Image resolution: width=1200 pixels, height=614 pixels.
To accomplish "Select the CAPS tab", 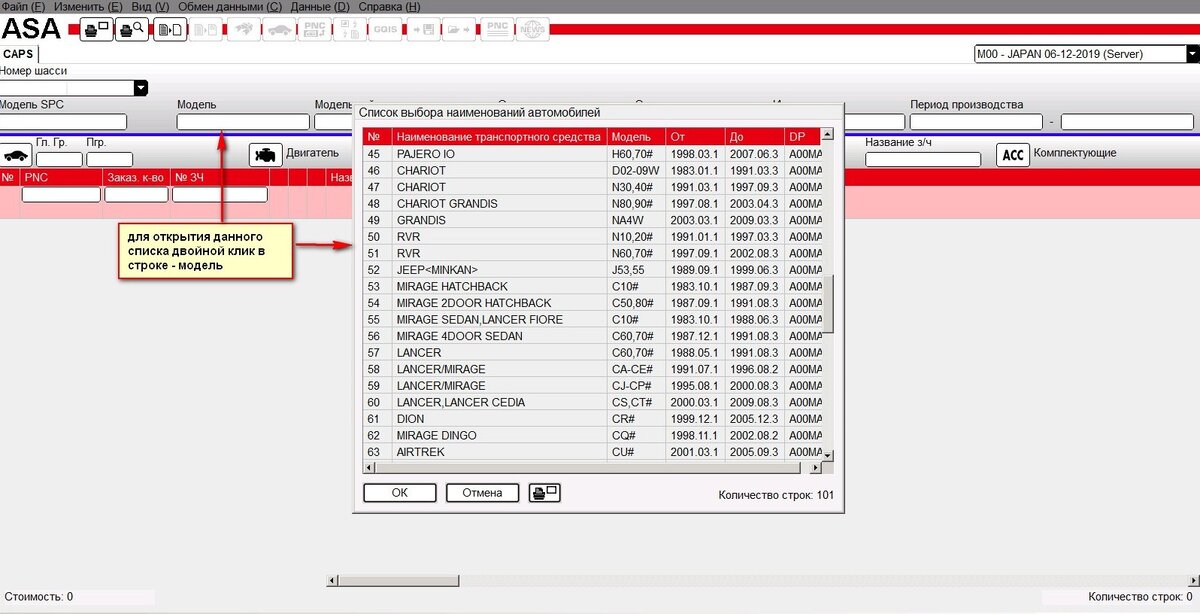I will 19,54.
